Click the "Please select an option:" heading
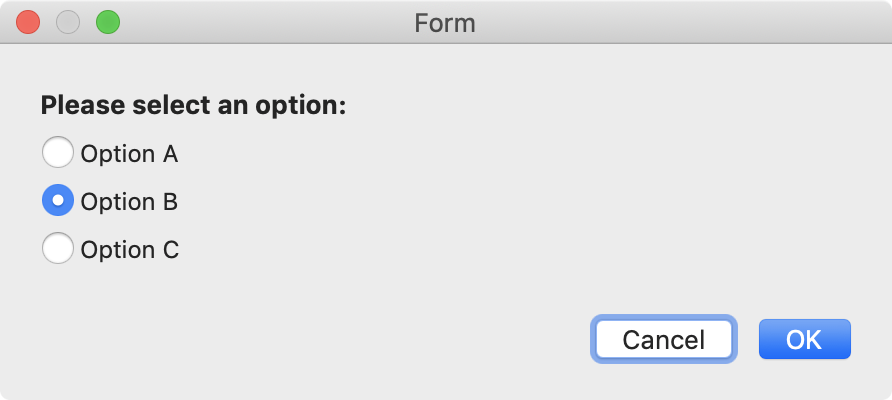The image size is (892, 400). click(193, 106)
